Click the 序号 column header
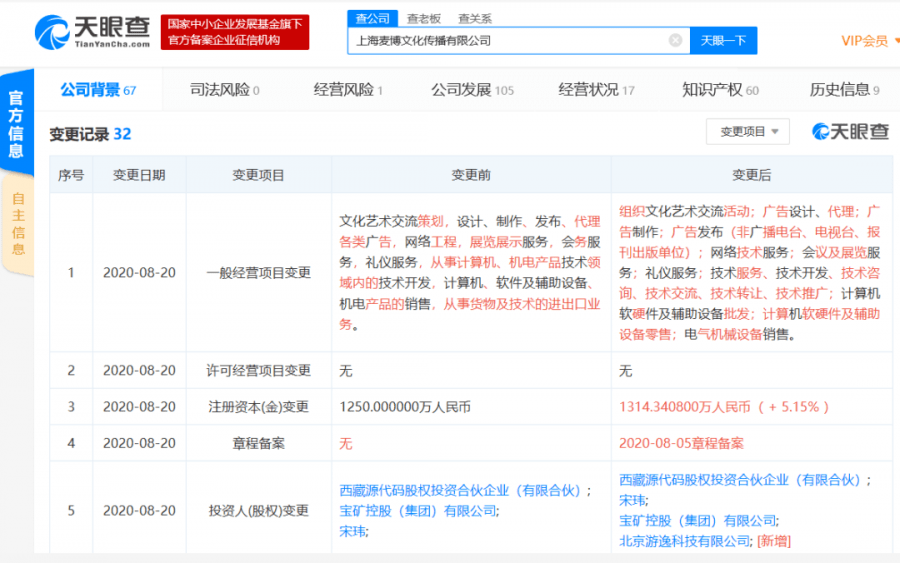 (71, 175)
